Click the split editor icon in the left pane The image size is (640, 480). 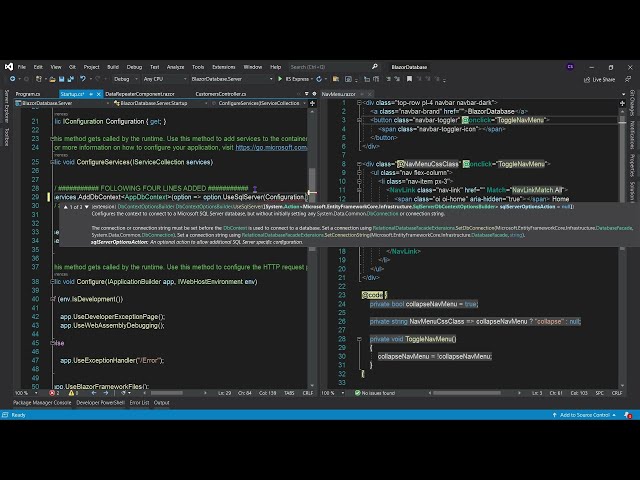[312, 103]
